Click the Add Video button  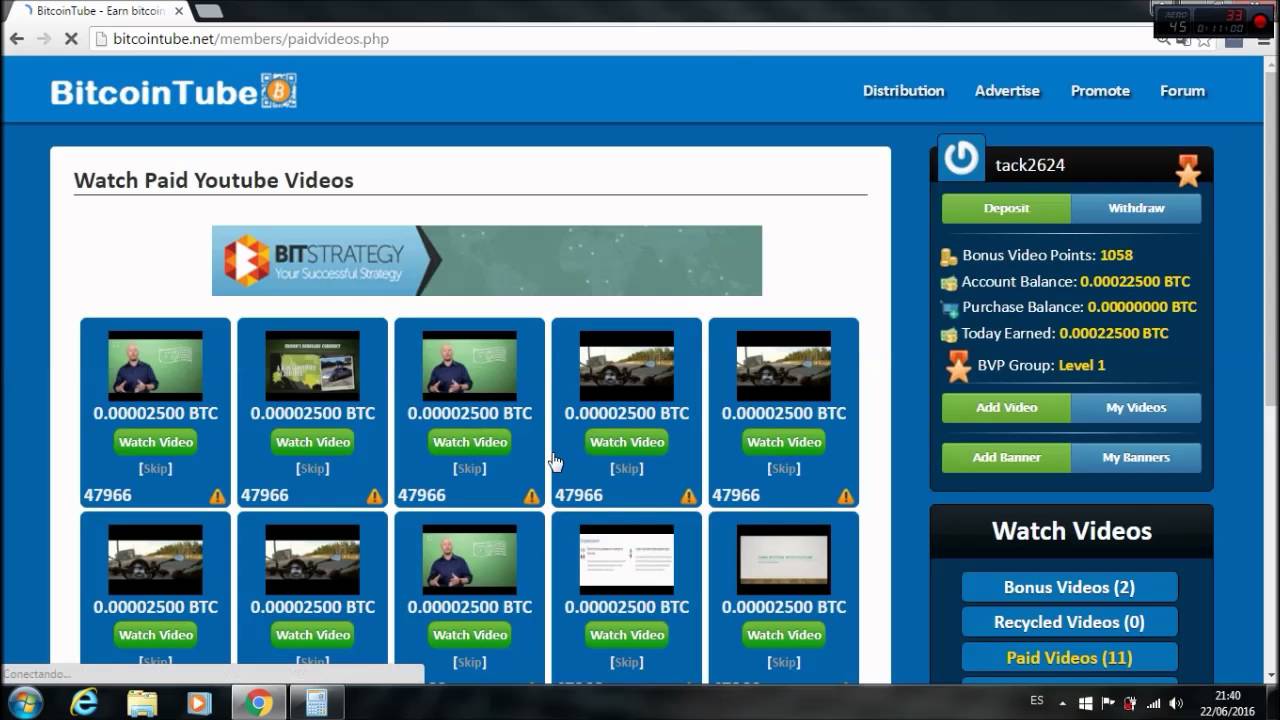pos(1006,407)
